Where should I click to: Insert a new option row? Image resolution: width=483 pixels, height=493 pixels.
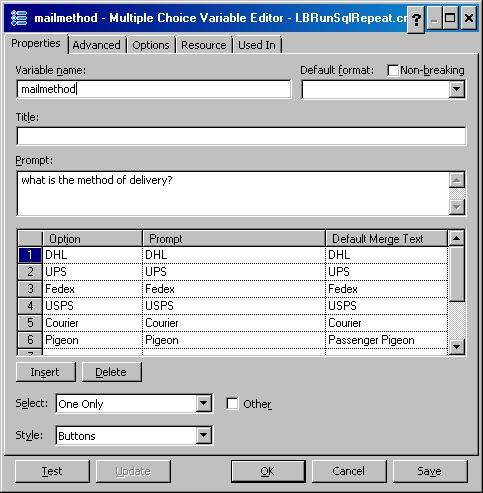(x=46, y=372)
